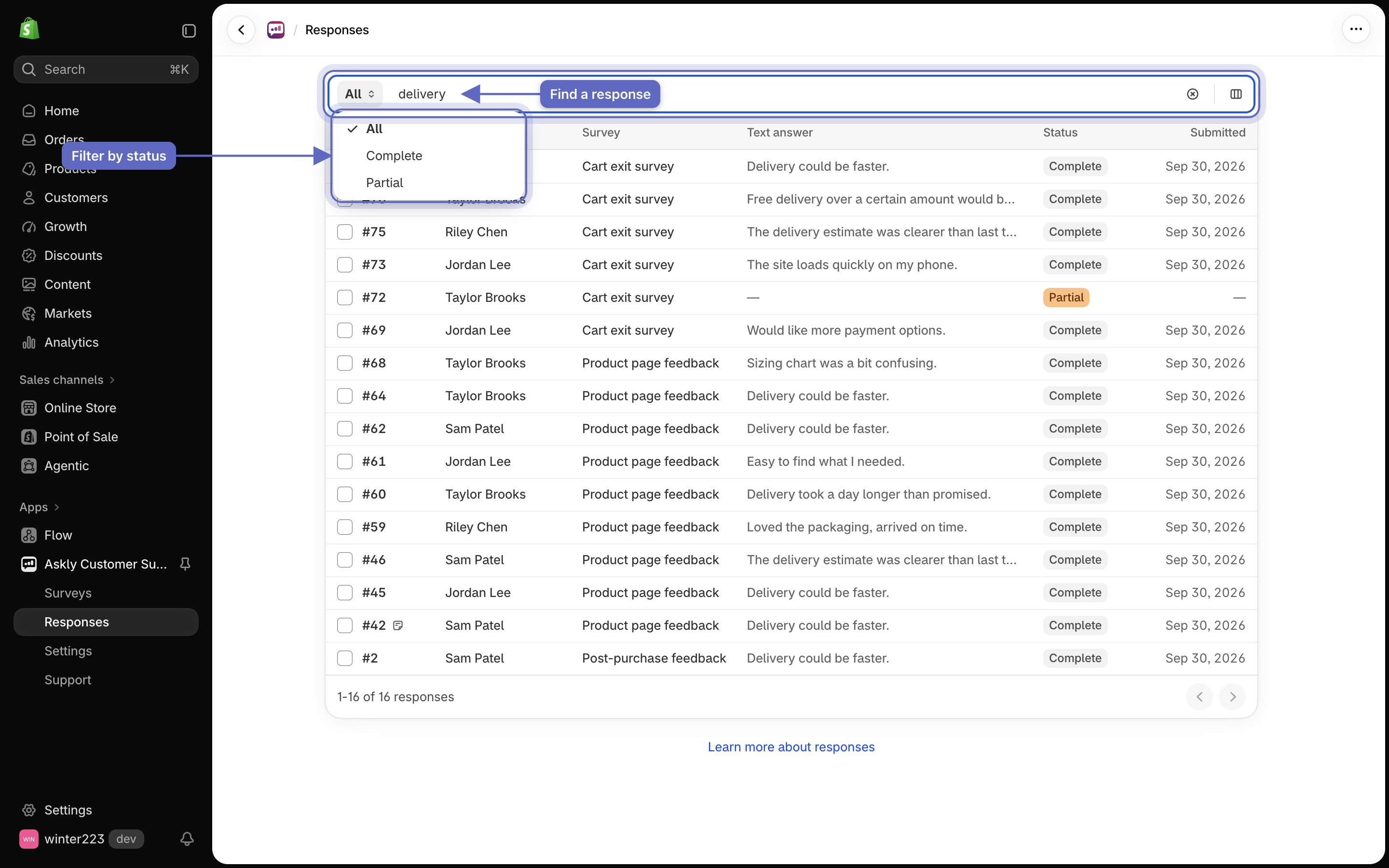Open the edit columns icon
The image size is (1389, 868).
(1236, 94)
